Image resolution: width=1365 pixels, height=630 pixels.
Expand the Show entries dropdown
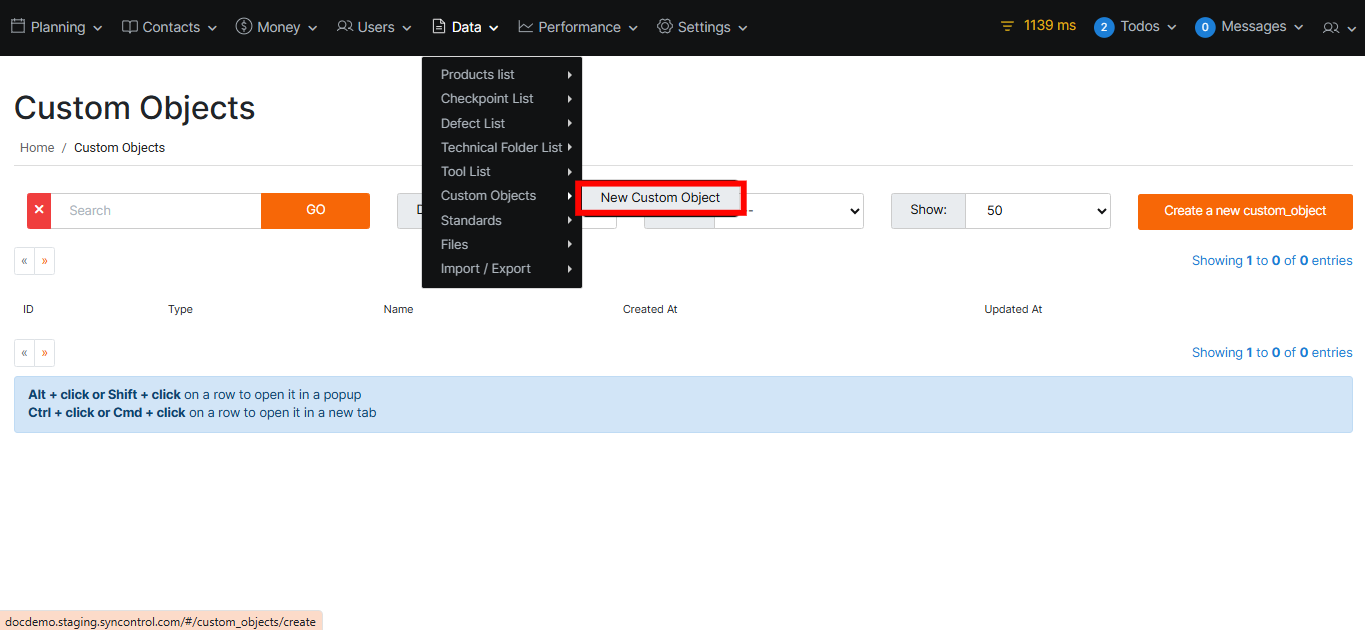(x=1037, y=211)
